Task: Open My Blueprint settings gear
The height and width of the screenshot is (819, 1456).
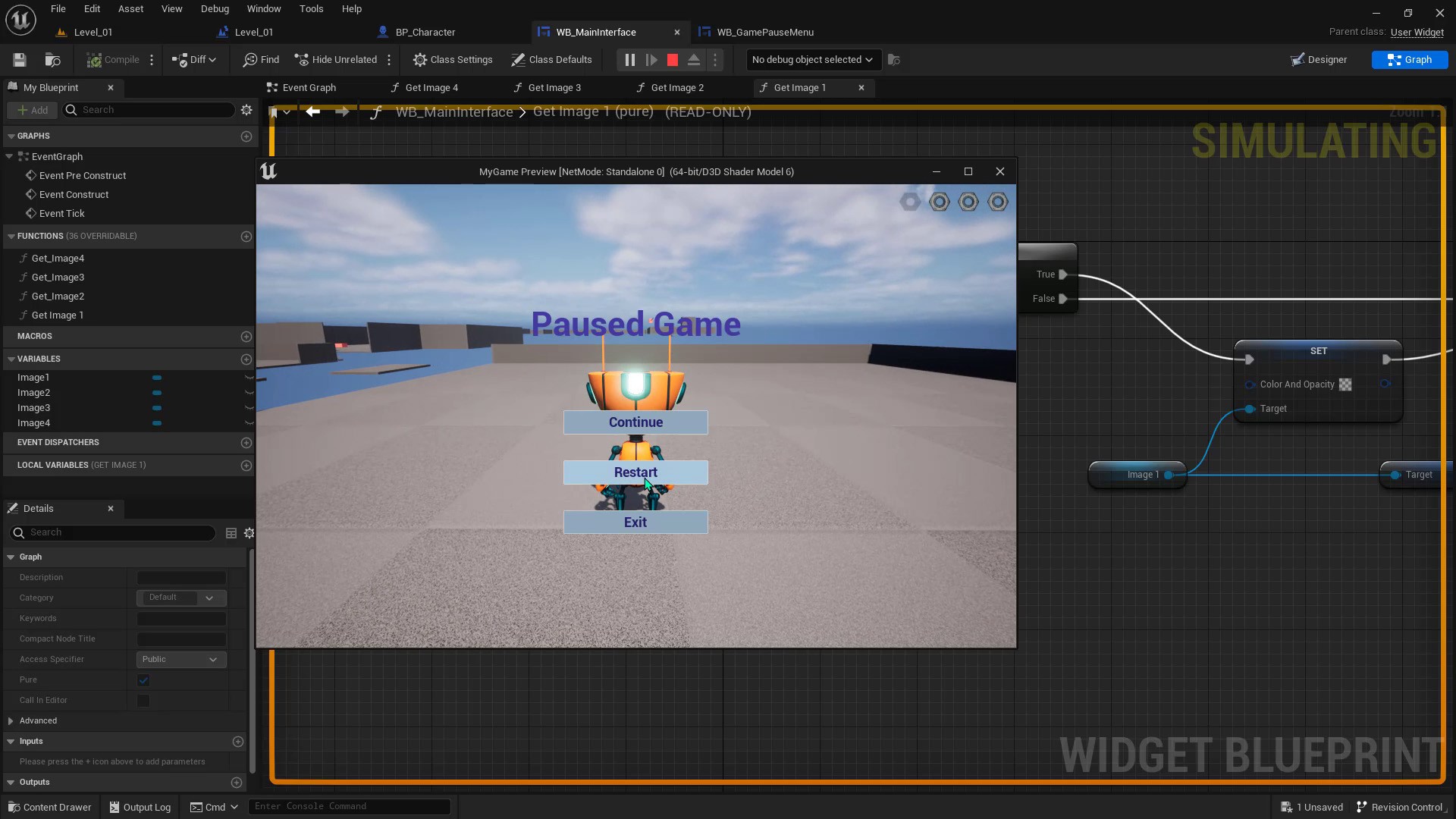Action: point(246,110)
